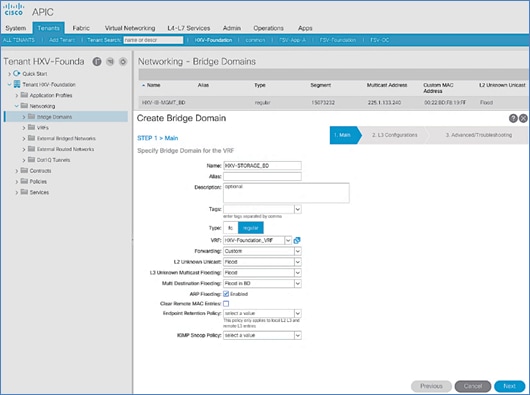
Task: Sort by the Name column header
Action: (x=153, y=85)
